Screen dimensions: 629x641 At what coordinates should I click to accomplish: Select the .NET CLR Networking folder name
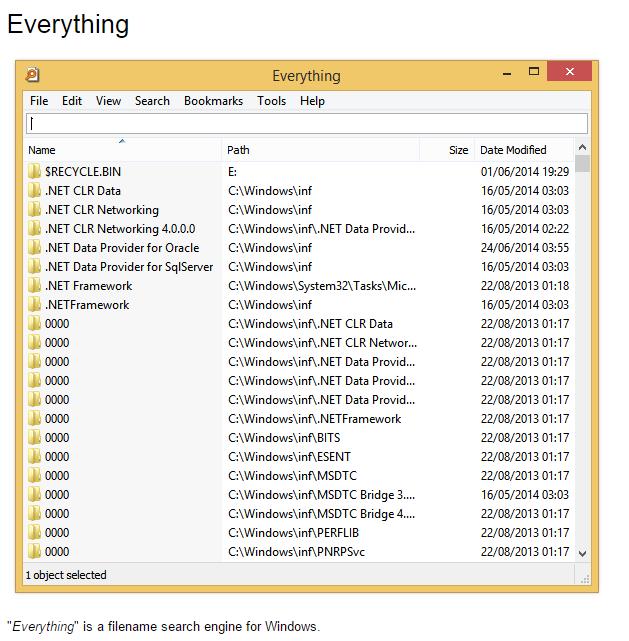click(102, 210)
